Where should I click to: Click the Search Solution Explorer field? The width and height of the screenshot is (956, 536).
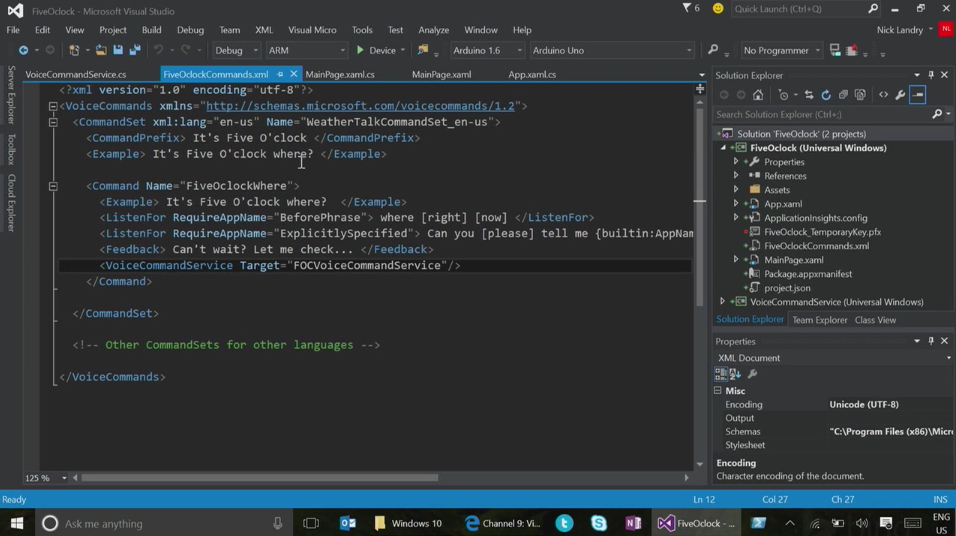point(823,115)
